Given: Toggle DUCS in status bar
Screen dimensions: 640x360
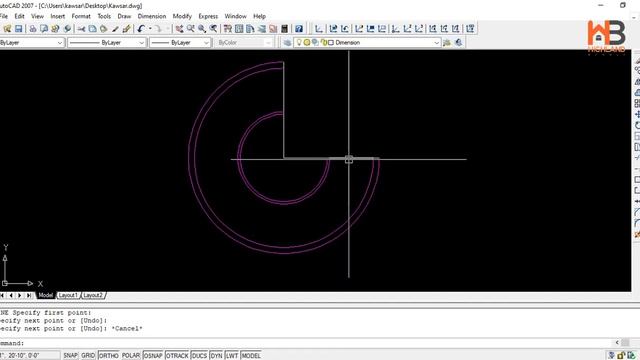Looking at the screenshot, I should tap(199, 356).
